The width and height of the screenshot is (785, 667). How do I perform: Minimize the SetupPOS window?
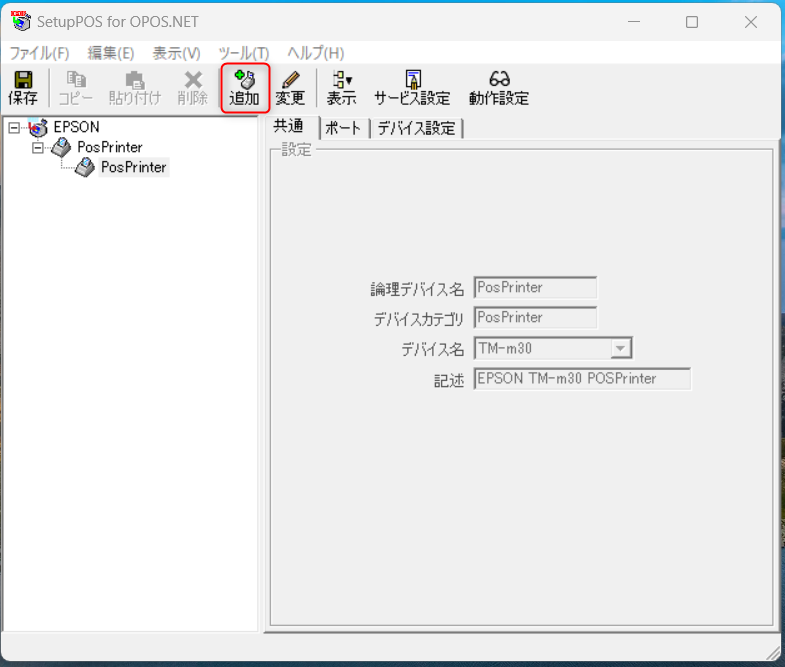(634, 22)
